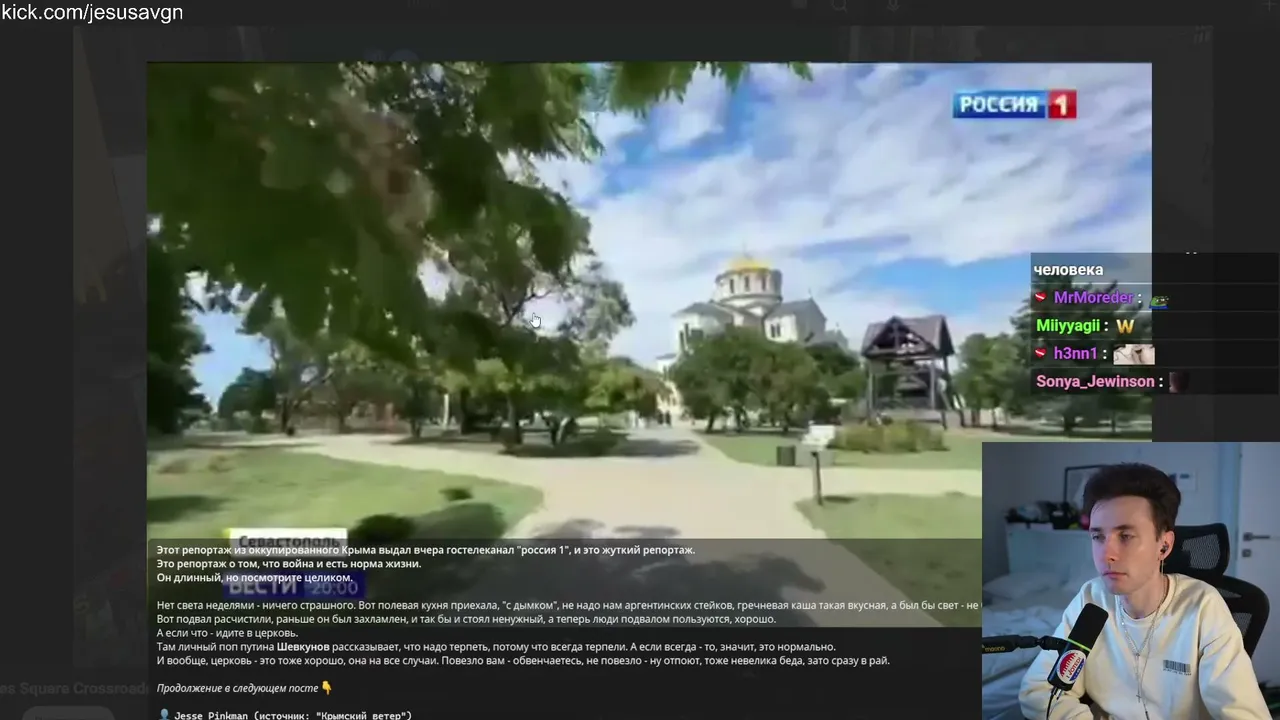Open MrMoreder's chat profile
This screenshot has height=720, width=1280.
(x=1093, y=298)
